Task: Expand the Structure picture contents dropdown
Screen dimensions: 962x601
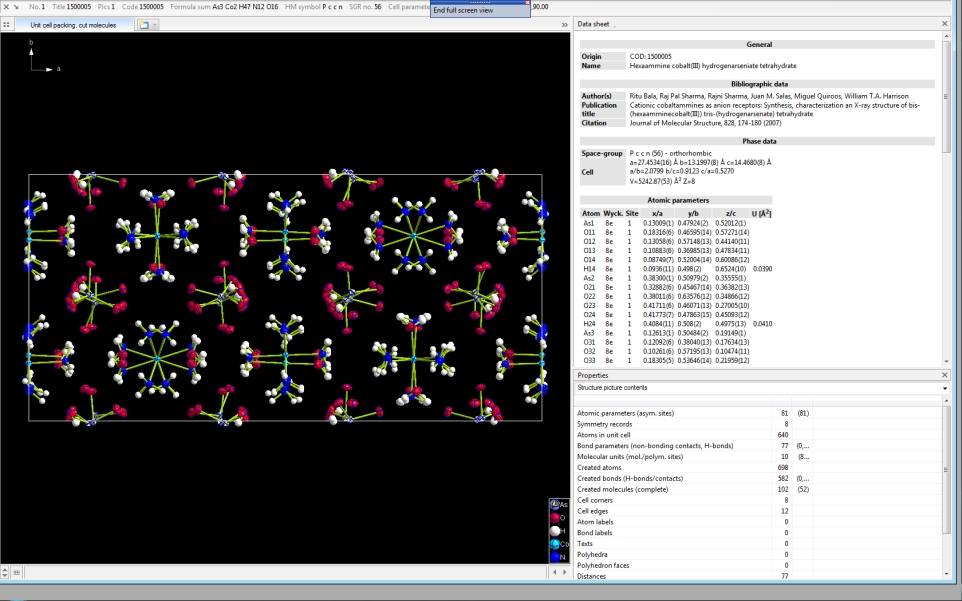Action: pyautogui.click(x=945, y=388)
